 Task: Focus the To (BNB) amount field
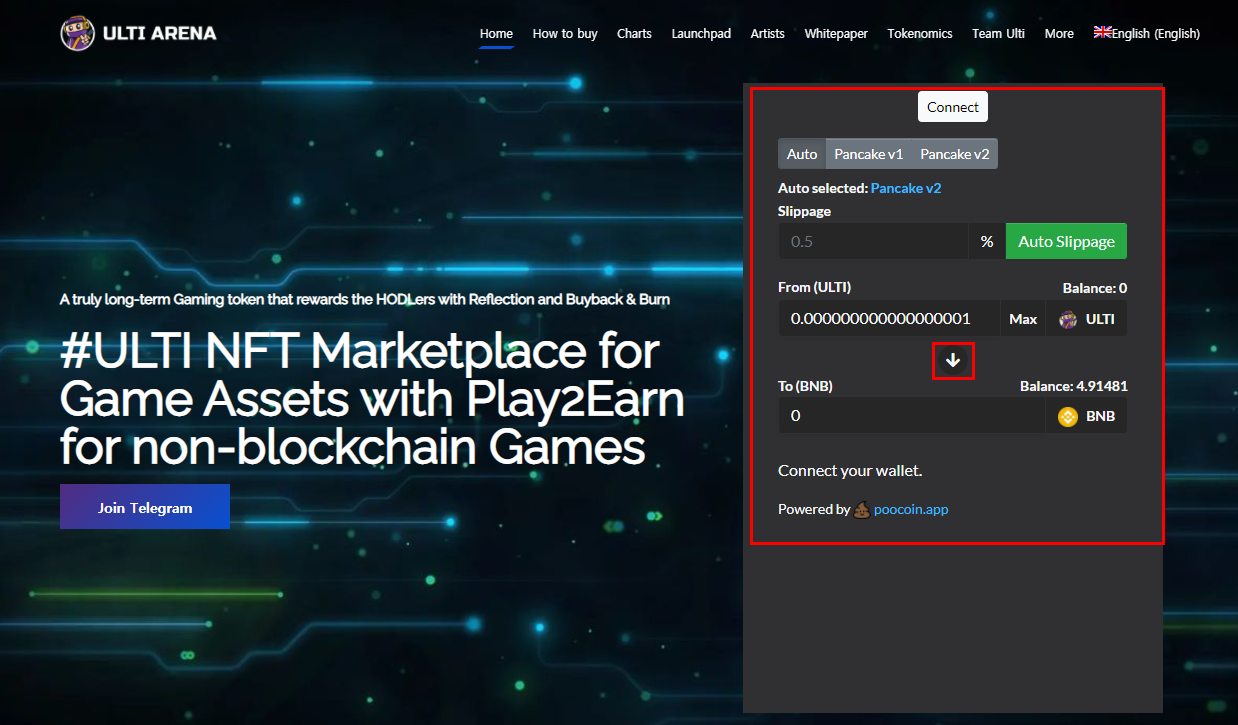pos(912,416)
